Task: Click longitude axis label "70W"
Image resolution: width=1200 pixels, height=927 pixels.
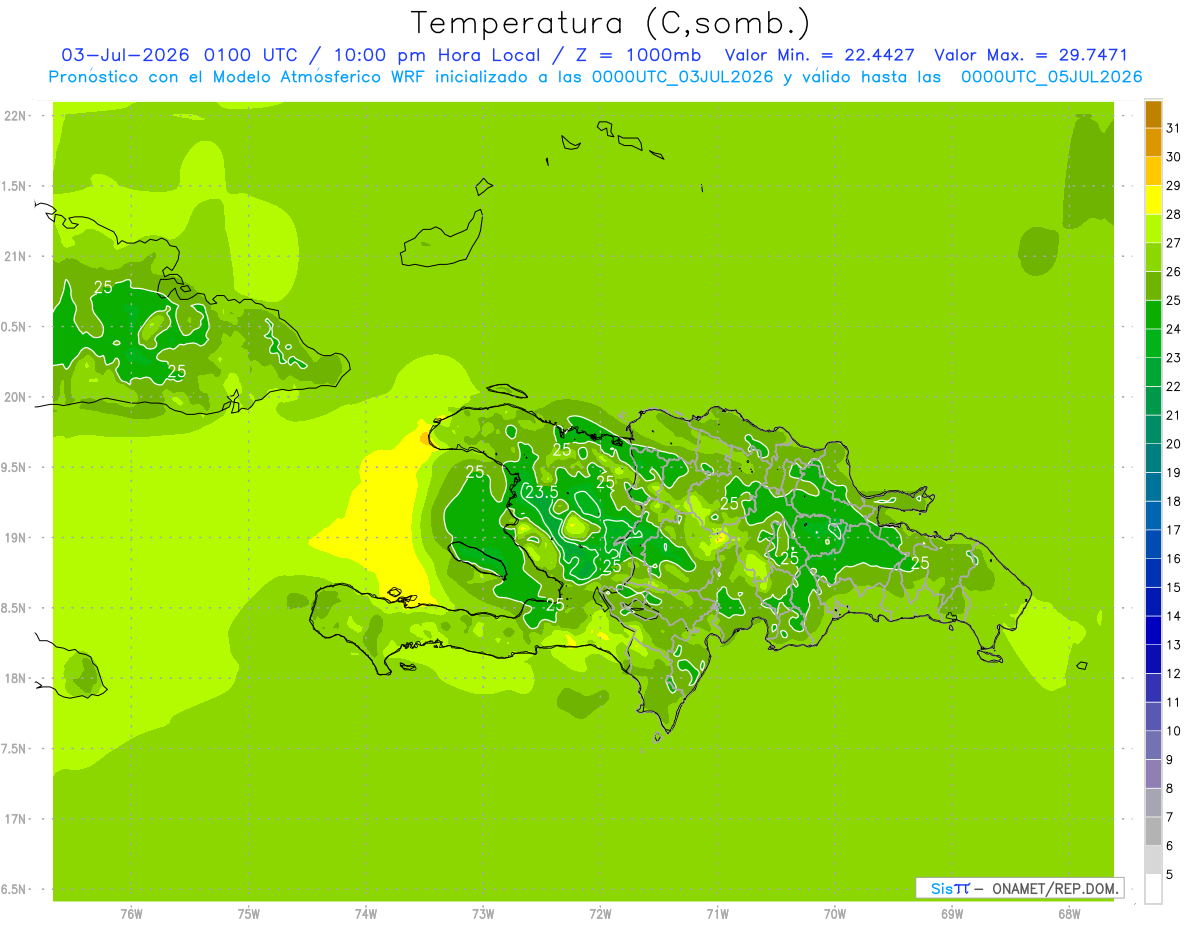Action: point(835,914)
